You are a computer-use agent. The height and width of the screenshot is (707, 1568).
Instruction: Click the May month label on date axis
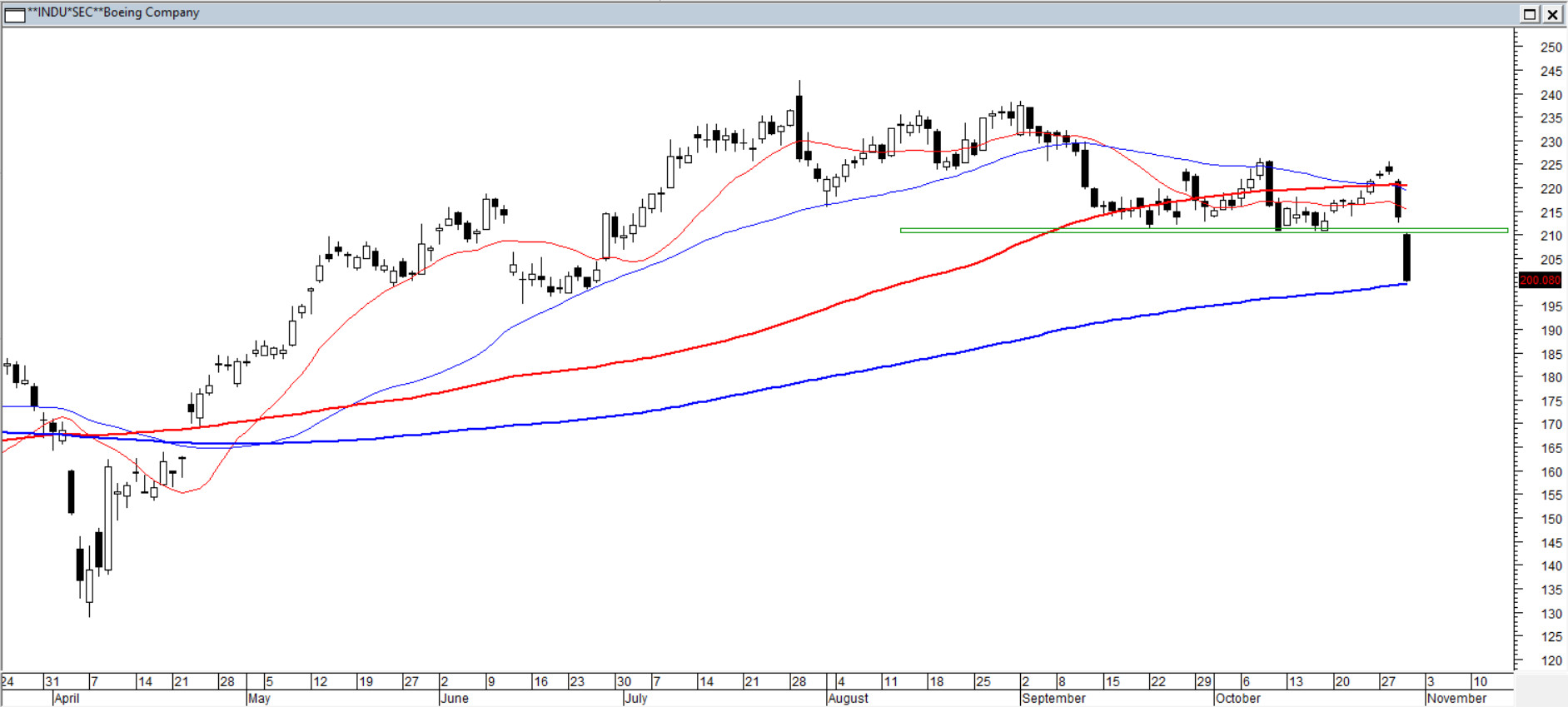pyautogui.click(x=259, y=699)
